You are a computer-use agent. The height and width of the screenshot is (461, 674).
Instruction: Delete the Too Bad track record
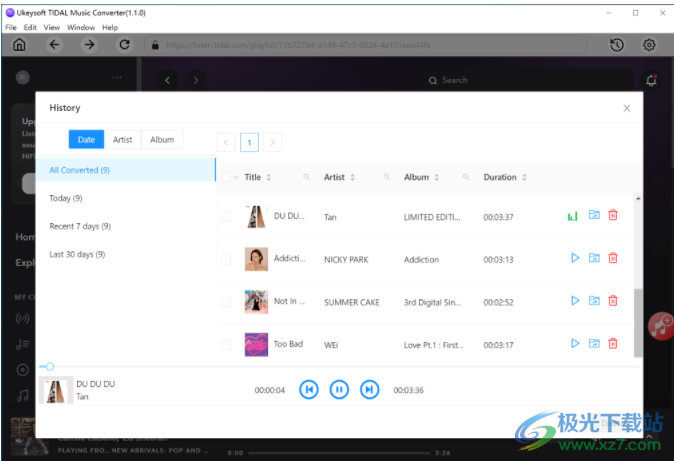pyautogui.click(x=613, y=343)
